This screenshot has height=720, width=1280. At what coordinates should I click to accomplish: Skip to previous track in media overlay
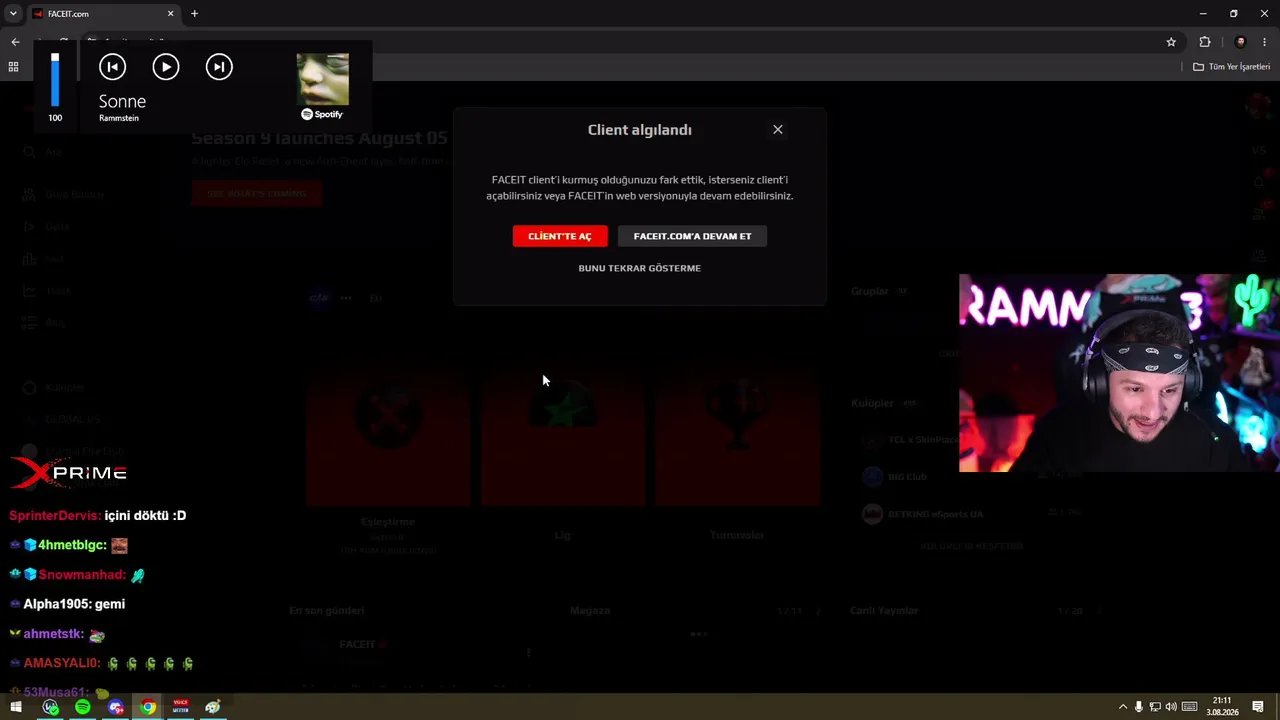pyautogui.click(x=112, y=67)
